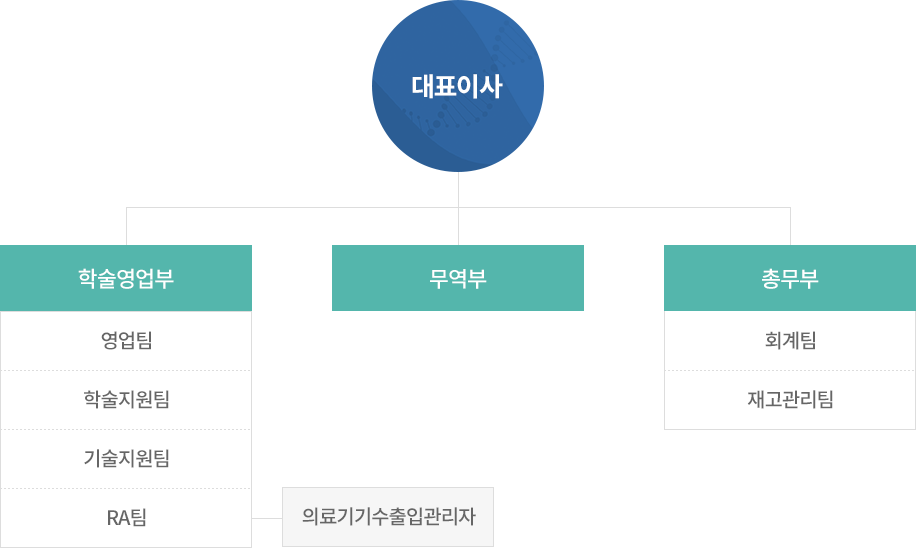Click the 재고관리팀 team entry
Screen dimensions: 916x548
click(x=790, y=400)
